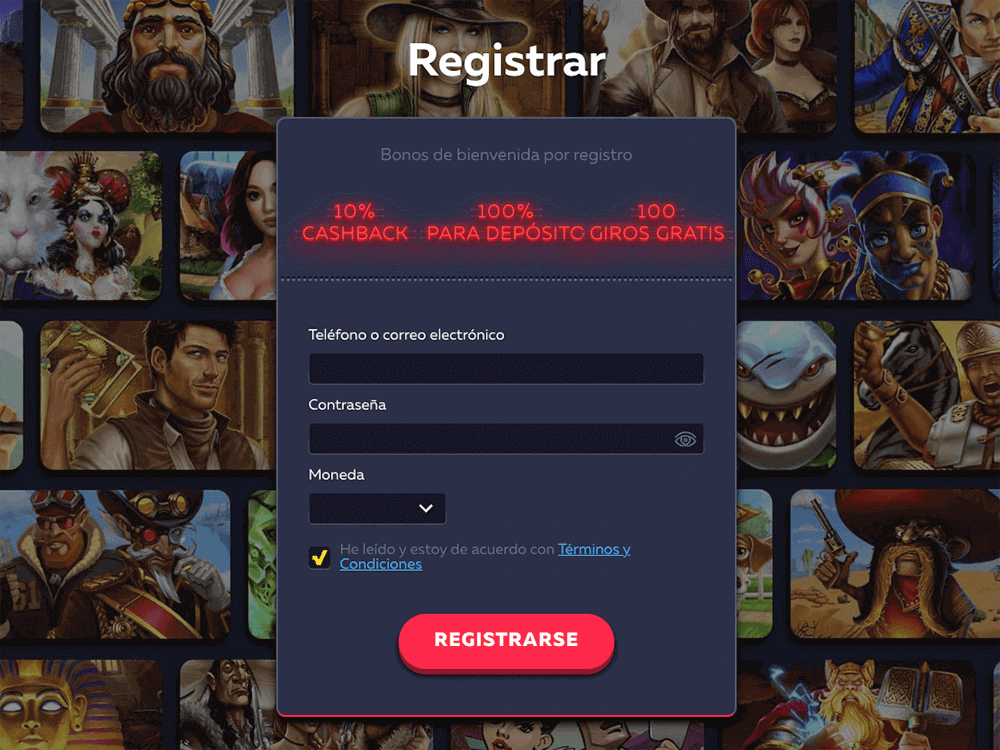Open the shark game thumbnail
1000x750 pixels.
pyautogui.click(x=786, y=395)
